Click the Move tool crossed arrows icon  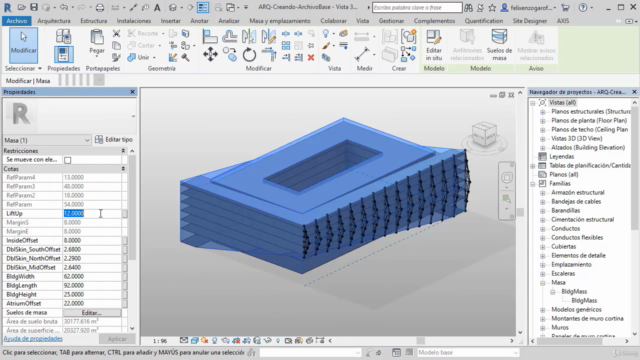coord(210,54)
